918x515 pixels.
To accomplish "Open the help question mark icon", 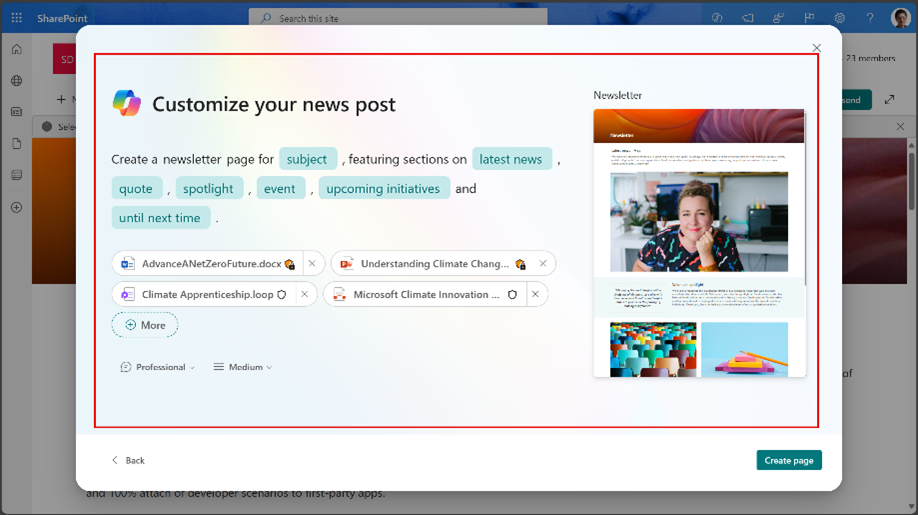I will (x=870, y=18).
